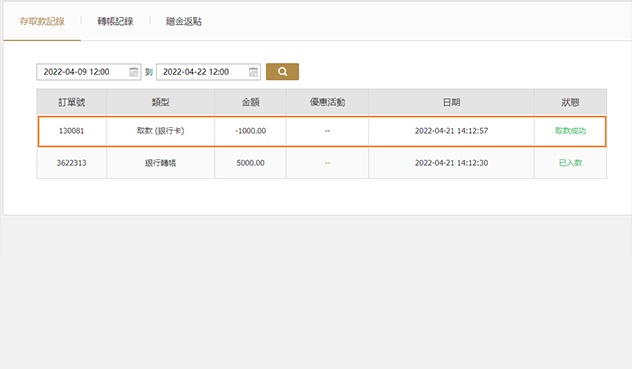Image resolution: width=632 pixels, height=369 pixels.
Task: Focus the start date field 2022-04-09 12:00
Action: click(x=89, y=72)
